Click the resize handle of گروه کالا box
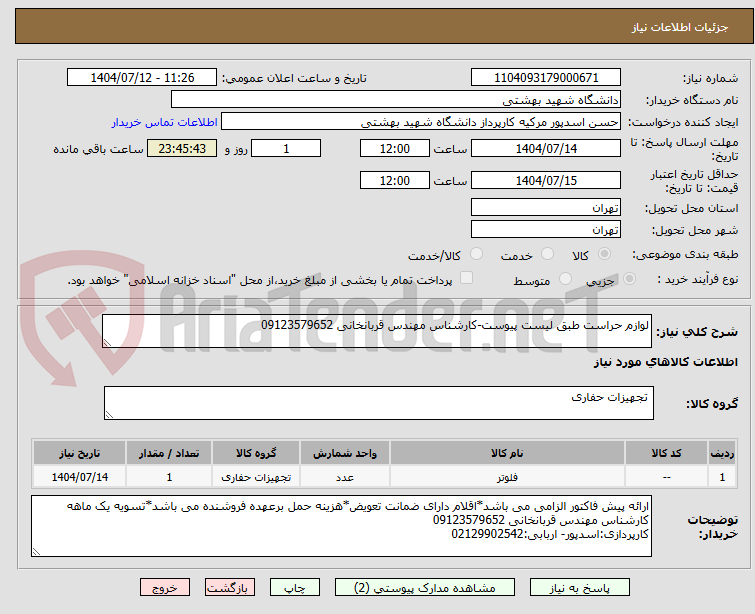 (x=109, y=415)
